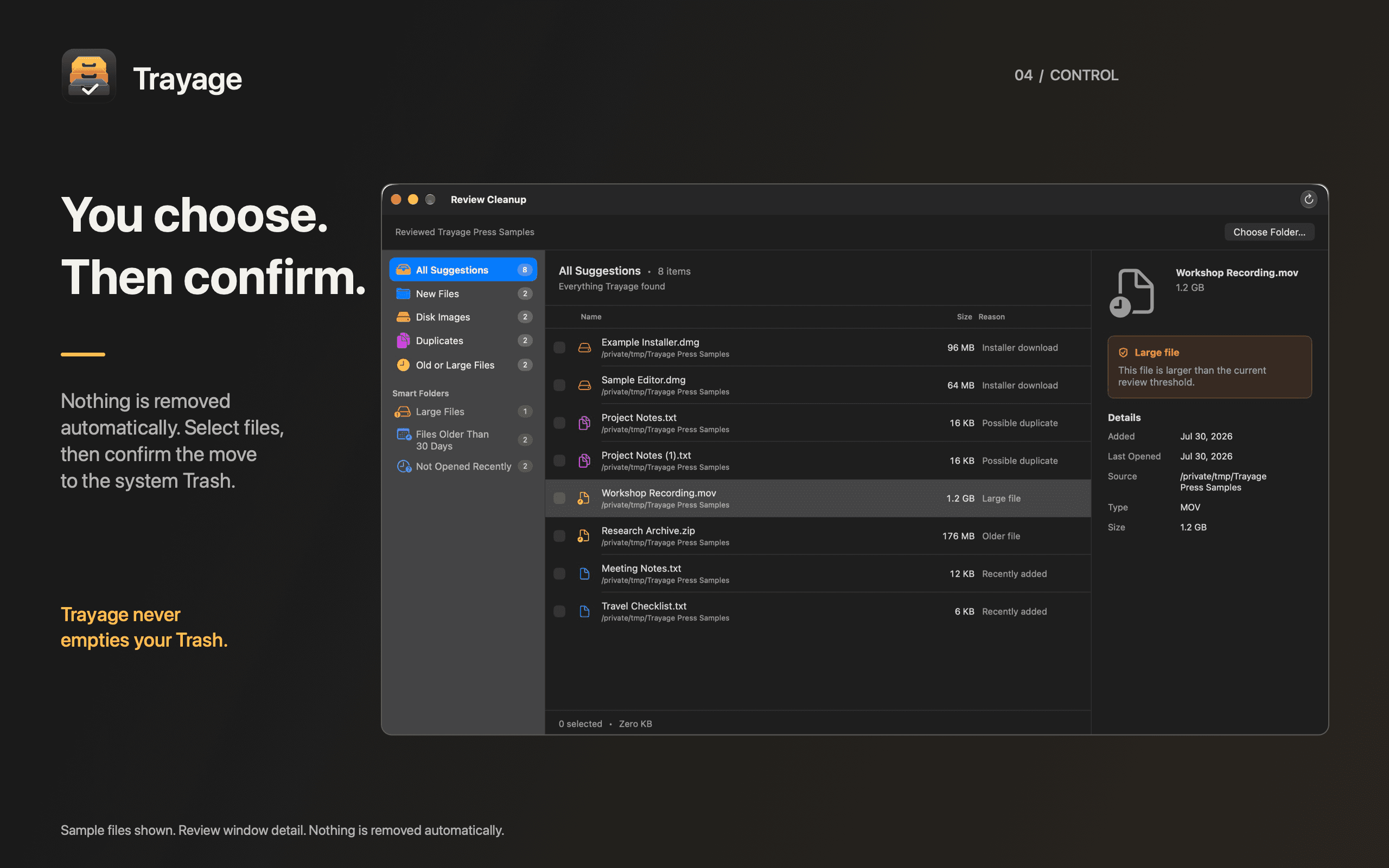Click the Example Installer.dmg disk icon
The width and height of the screenshot is (1389, 868).
[584, 347]
